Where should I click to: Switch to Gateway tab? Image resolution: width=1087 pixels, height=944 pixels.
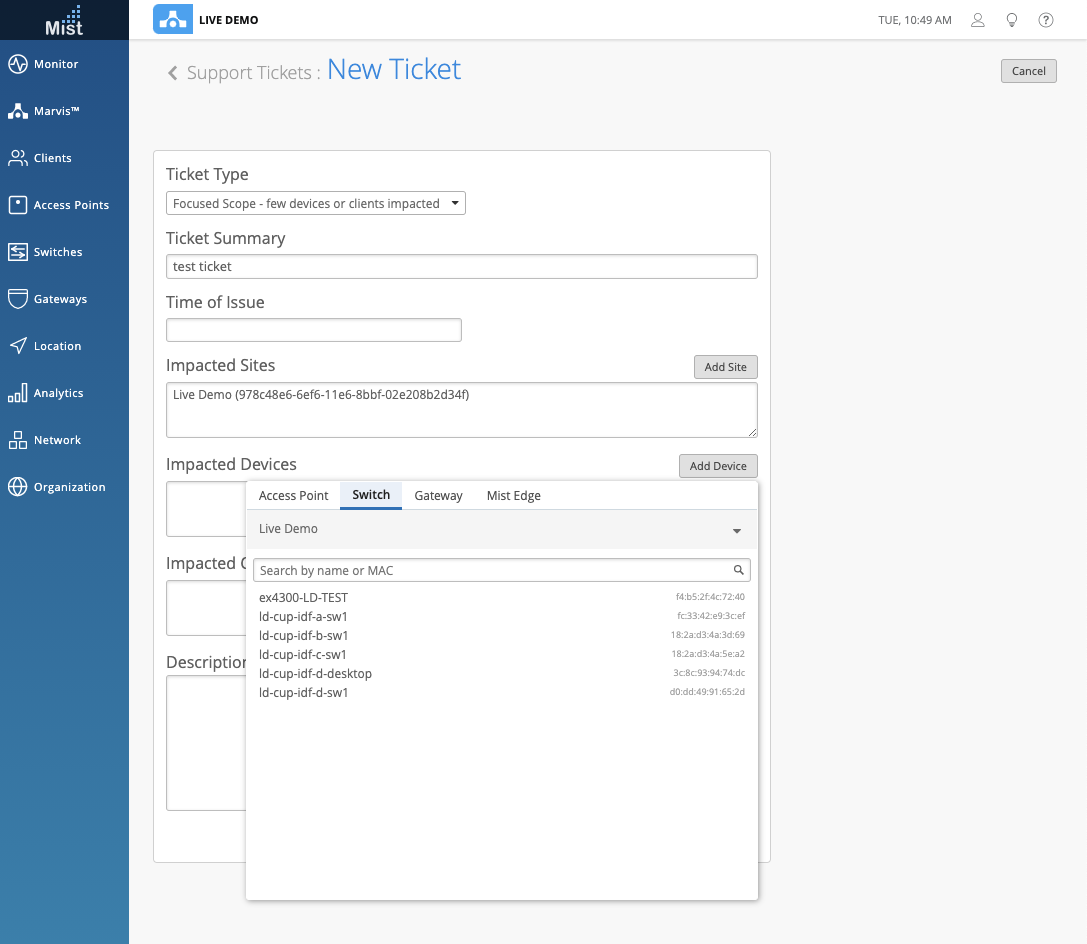[x=438, y=496]
